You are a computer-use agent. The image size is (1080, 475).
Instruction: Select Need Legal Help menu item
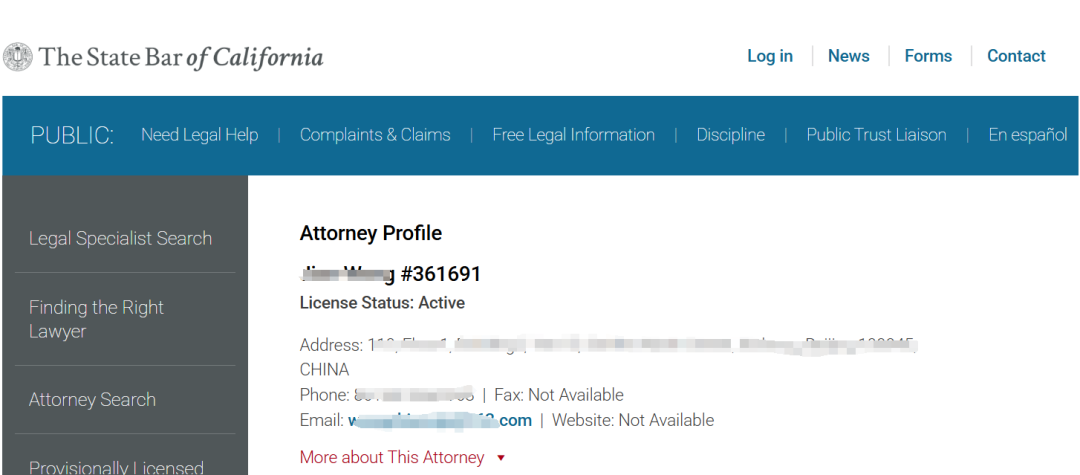click(x=200, y=135)
